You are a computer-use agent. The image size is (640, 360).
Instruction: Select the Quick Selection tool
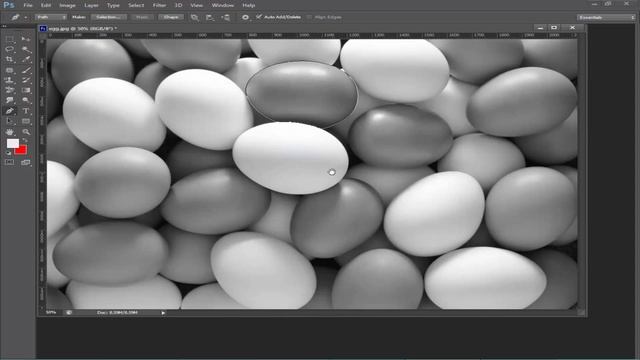coord(26,49)
